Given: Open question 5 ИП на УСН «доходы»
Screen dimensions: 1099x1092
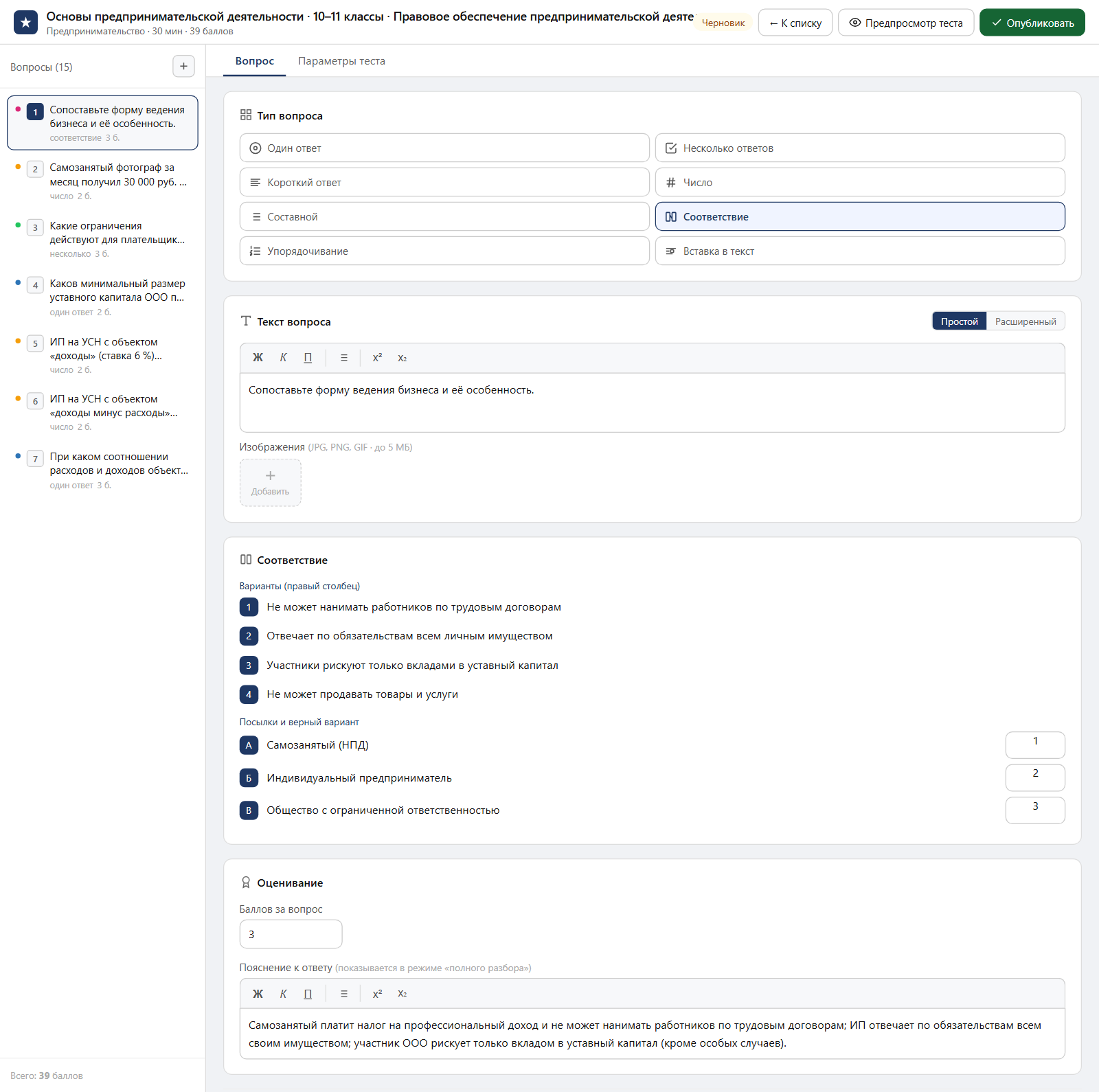Looking at the screenshot, I should 102,355.
